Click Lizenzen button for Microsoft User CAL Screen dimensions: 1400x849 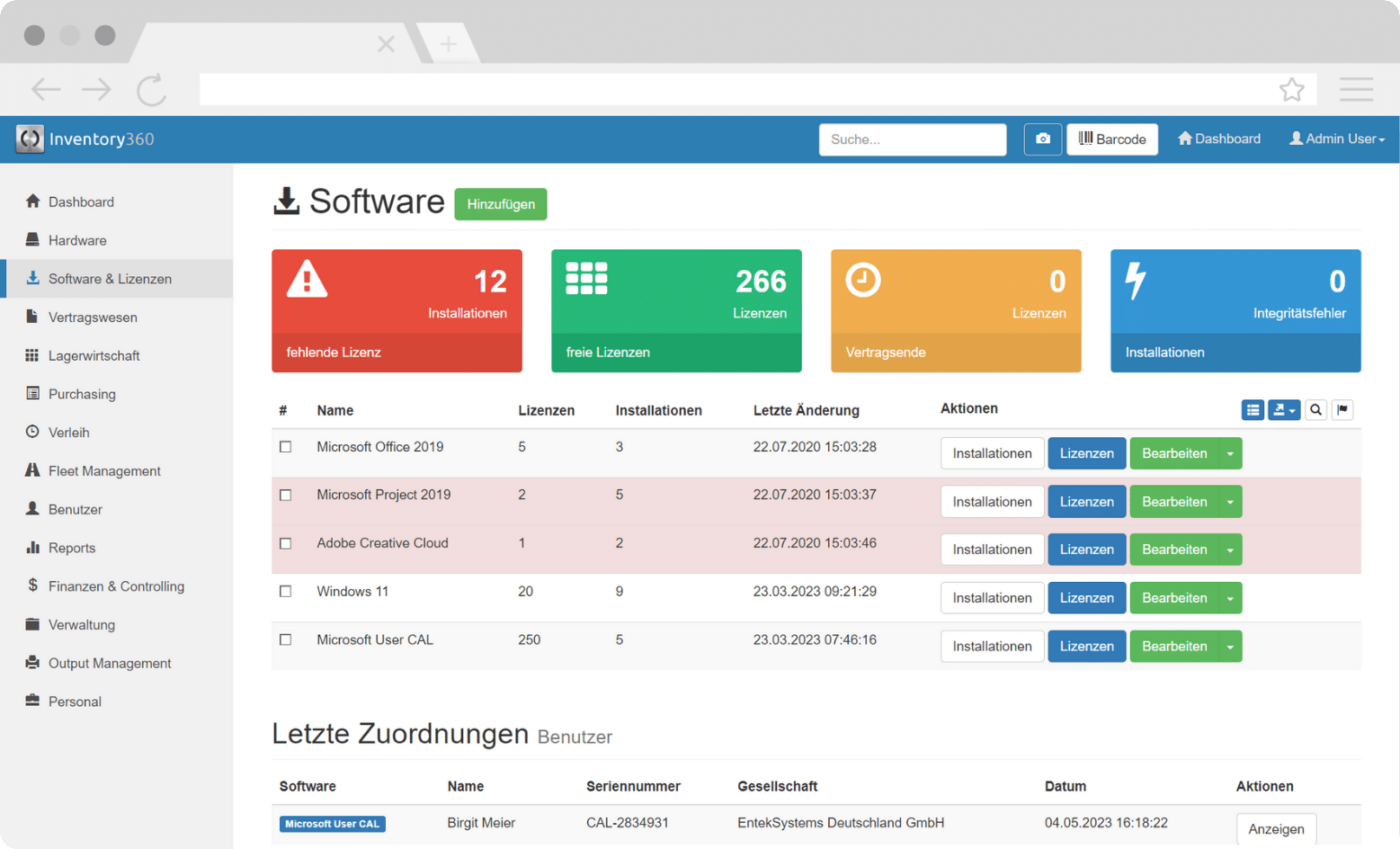pos(1086,647)
